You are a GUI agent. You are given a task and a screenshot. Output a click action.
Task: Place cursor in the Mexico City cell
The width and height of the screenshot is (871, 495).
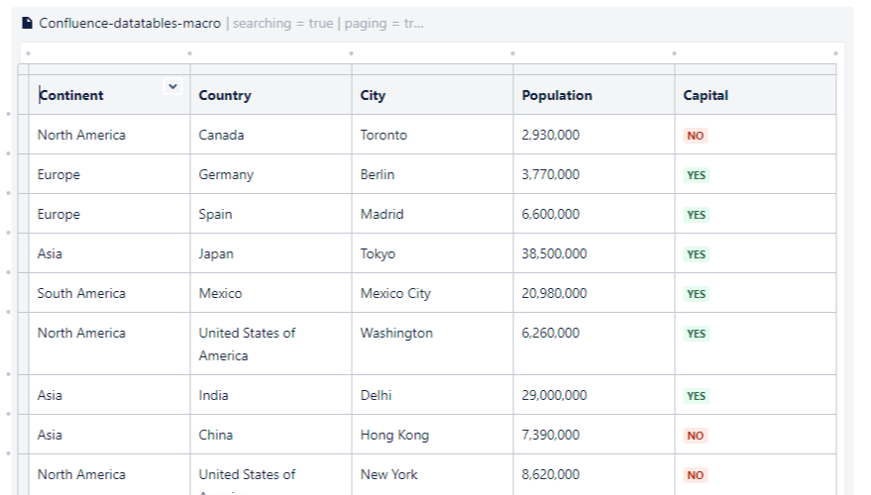396,294
